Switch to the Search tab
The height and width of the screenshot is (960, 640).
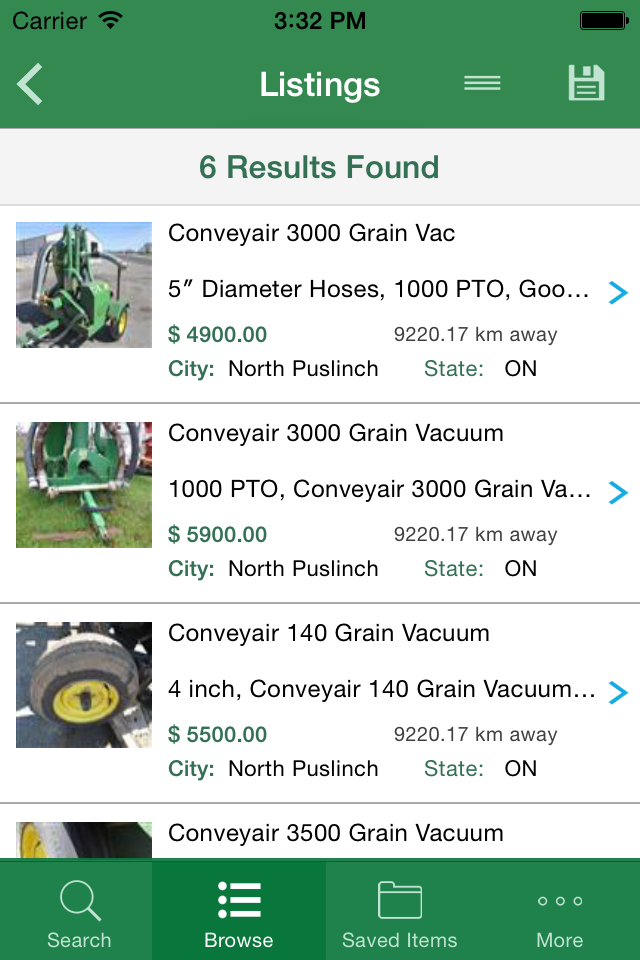pyautogui.click(x=79, y=910)
